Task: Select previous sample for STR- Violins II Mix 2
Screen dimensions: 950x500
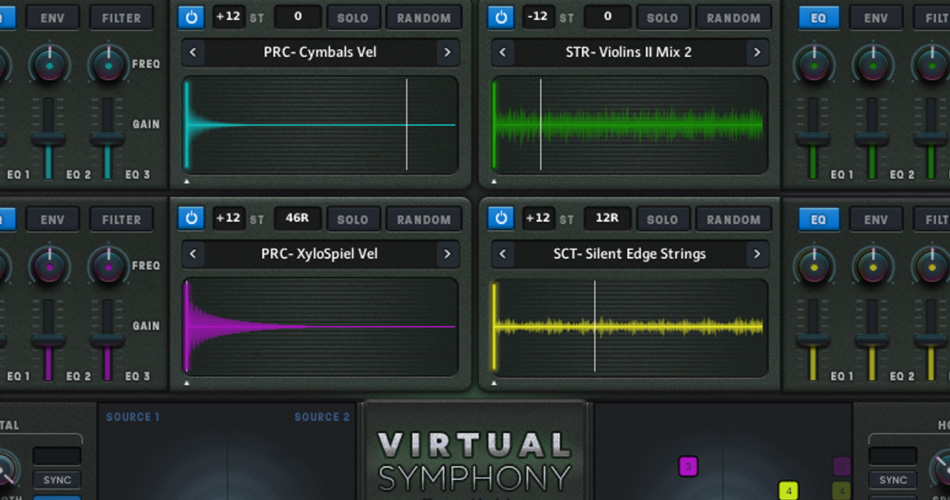Action: (502, 53)
